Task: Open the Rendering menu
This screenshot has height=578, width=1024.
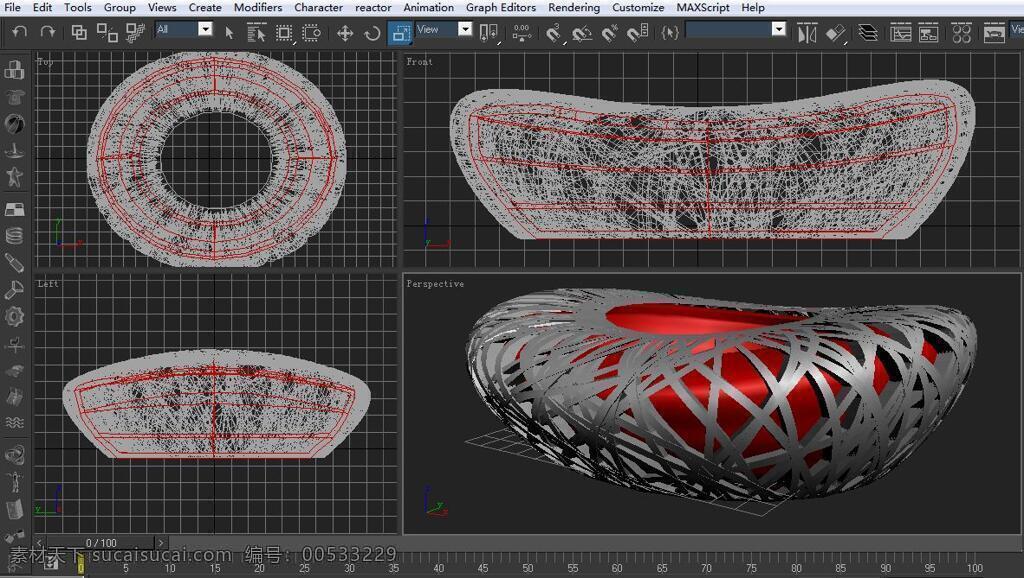Action: tap(573, 8)
